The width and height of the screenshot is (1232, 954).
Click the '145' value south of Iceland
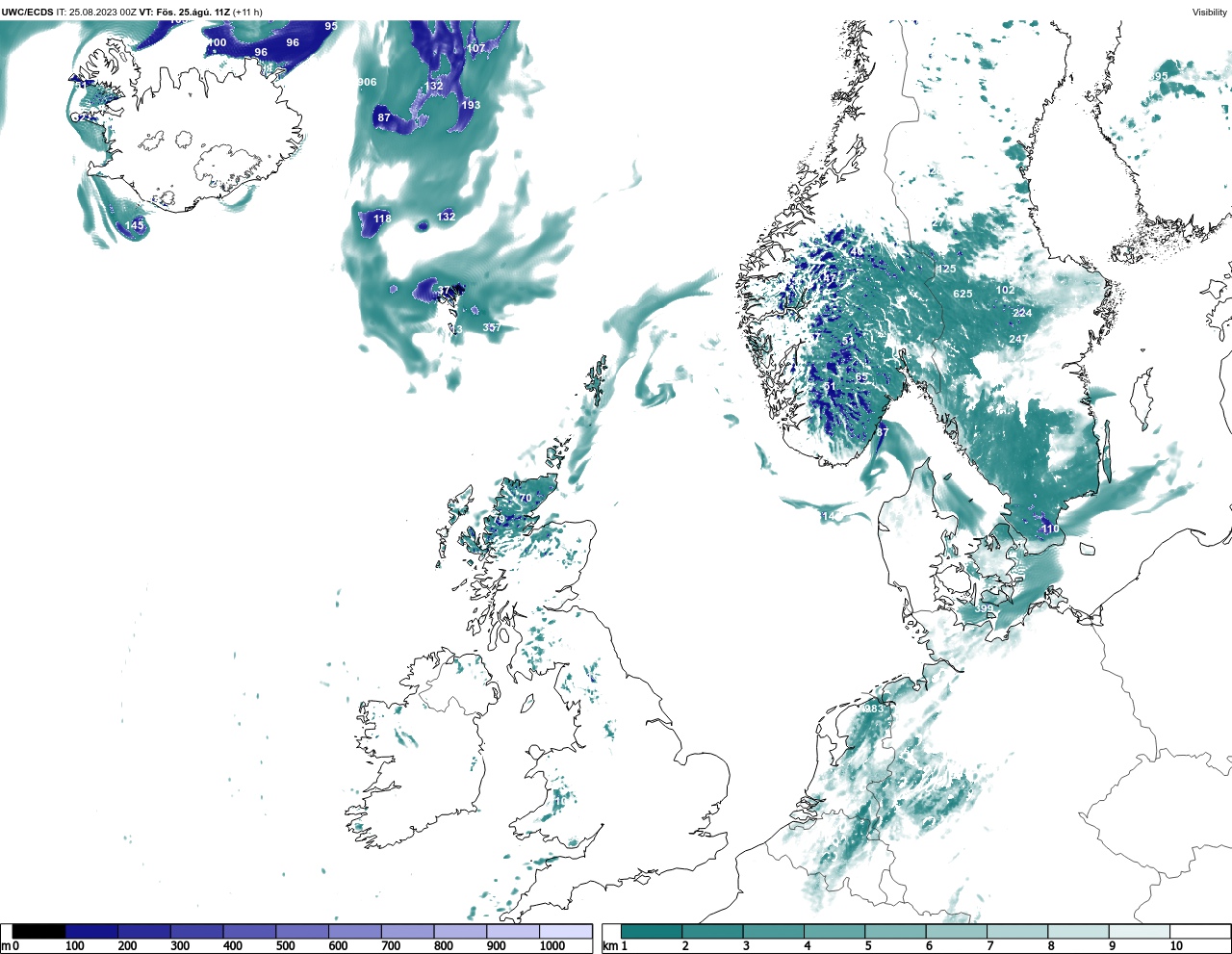click(x=135, y=226)
